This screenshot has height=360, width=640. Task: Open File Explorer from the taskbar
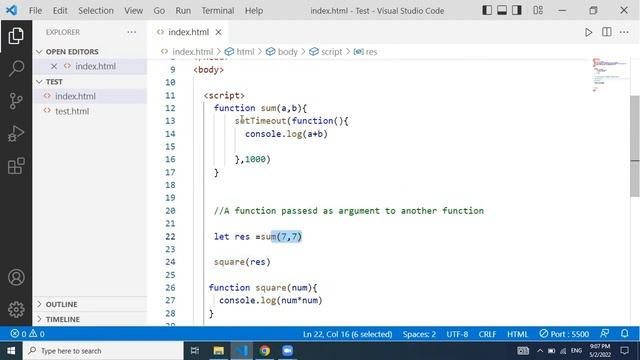click(218, 351)
